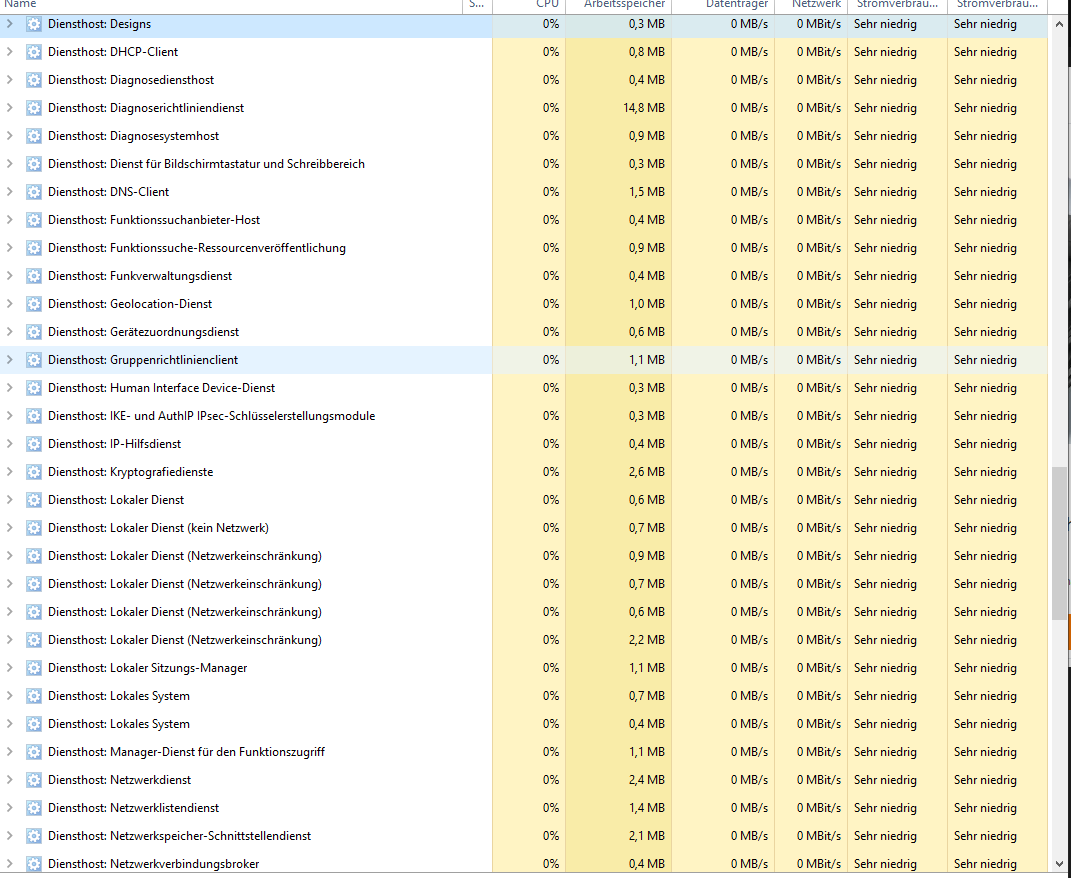Image resolution: width=1071 pixels, height=878 pixels.
Task: Select 'Diensthost: Netzwerkspeicher-Schnittstellendienst' name text
Action: (x=179, y=836)
